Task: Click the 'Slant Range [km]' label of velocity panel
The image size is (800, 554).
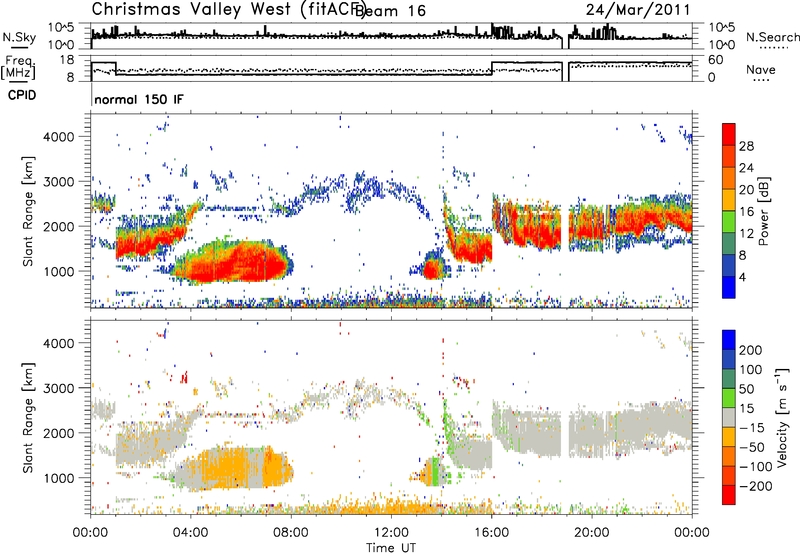Action: 28,418
